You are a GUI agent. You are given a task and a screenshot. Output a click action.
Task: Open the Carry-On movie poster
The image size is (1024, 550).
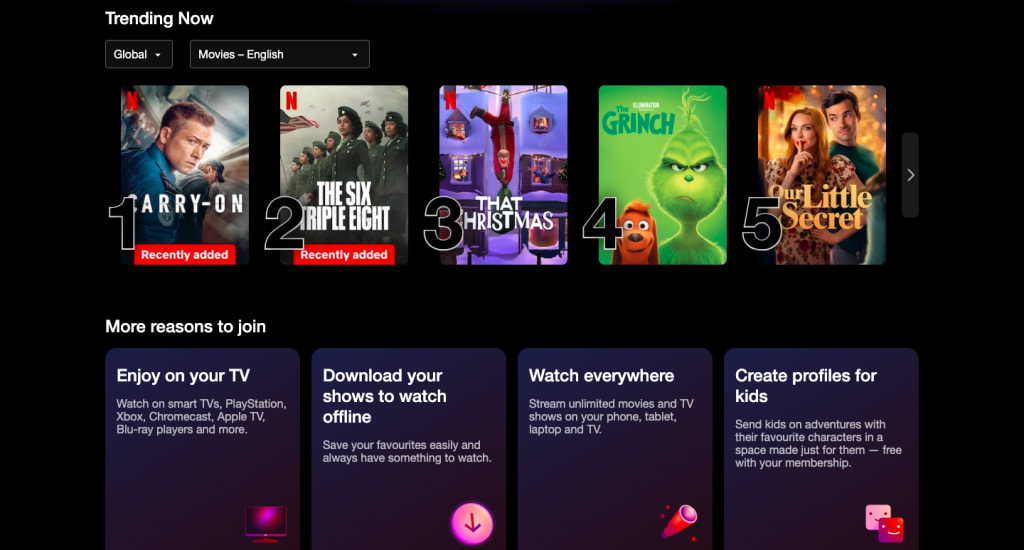pyautogui.click(x=185, y=175)
